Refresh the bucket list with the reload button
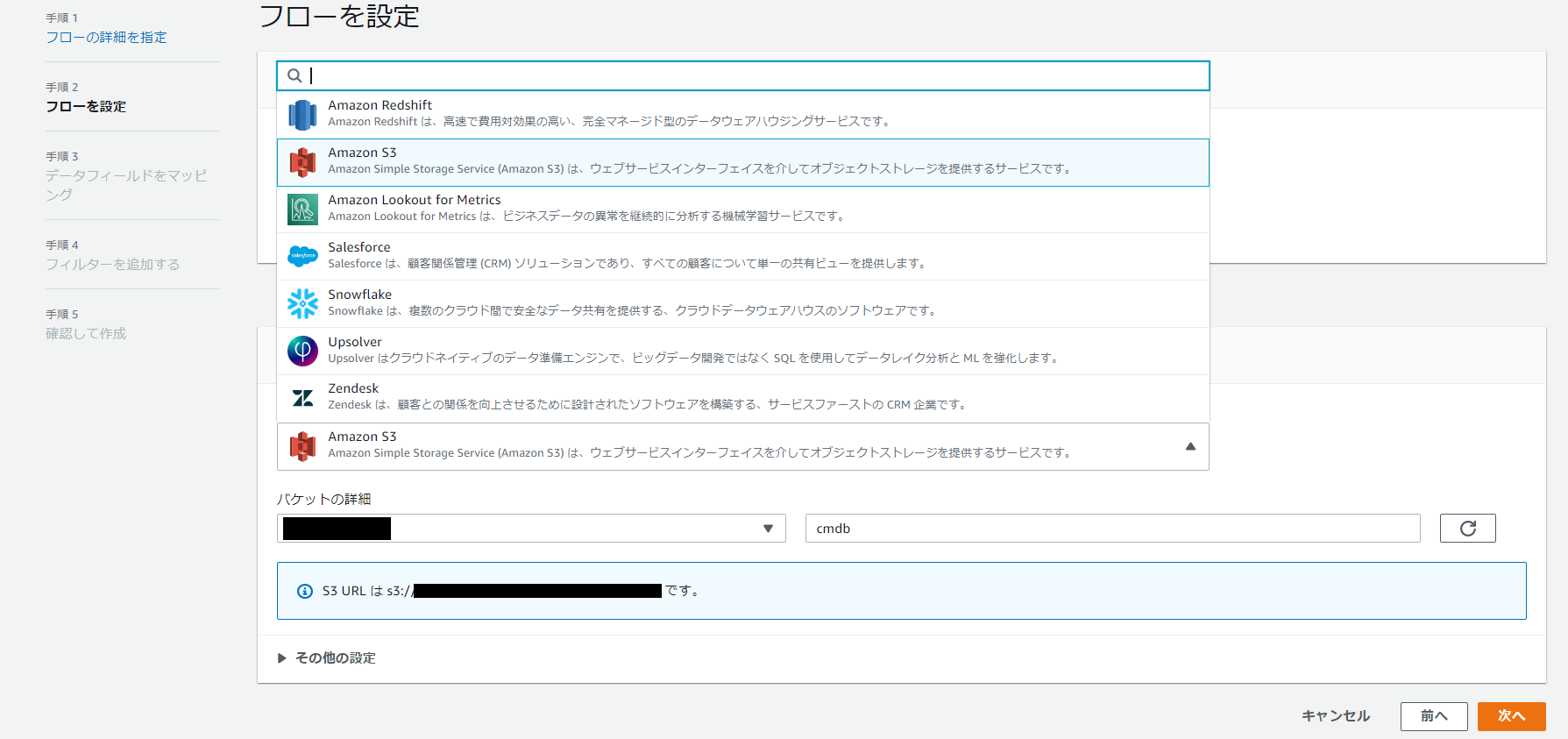Screen dimensions: 1568x739 pyautogui.click(x=1467, y=528)
